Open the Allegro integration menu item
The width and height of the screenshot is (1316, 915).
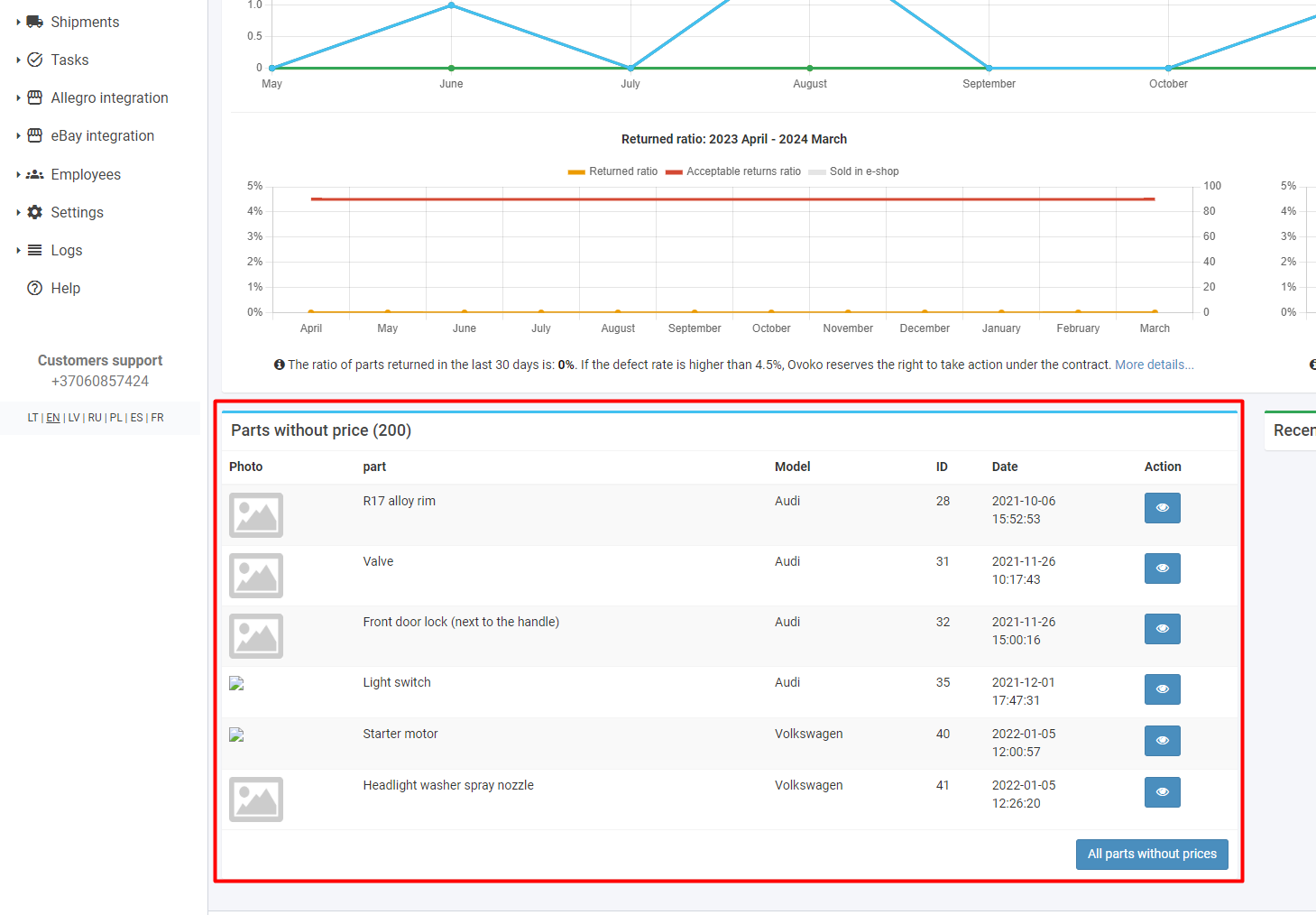click(109, 97)
